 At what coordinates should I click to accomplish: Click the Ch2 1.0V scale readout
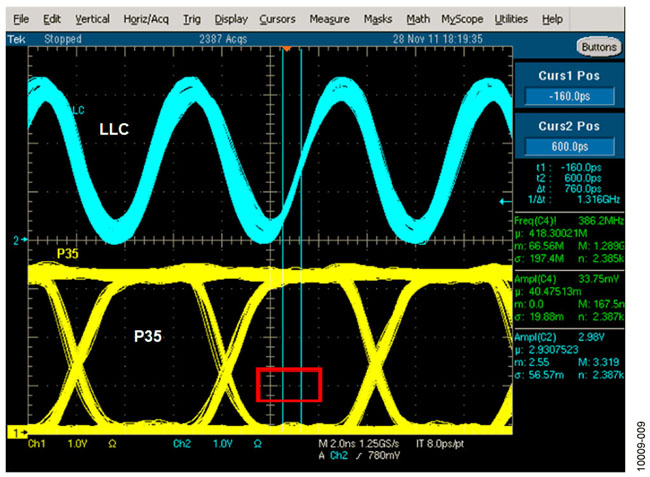pos(218,444)
